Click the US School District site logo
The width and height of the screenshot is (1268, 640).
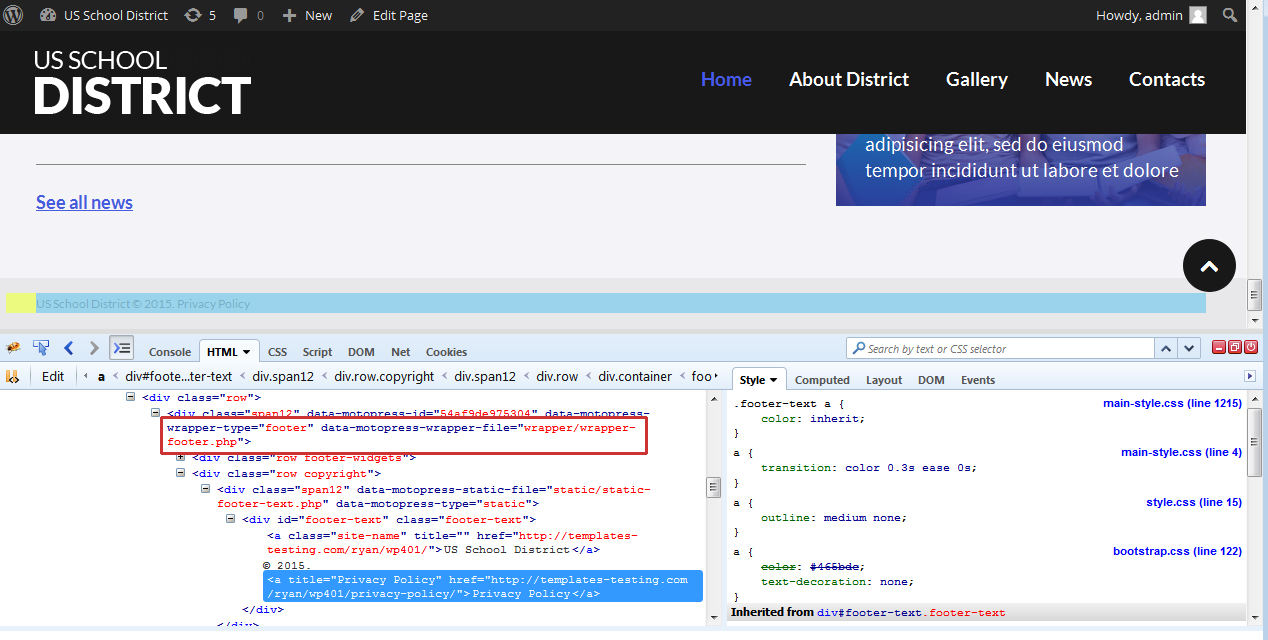(x=141, y=82)
